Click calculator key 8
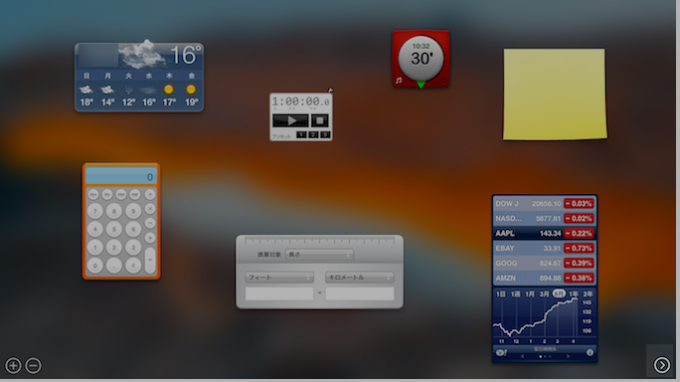Image resolution: width=680 pixels, height=382 pixels. point(114,211)
